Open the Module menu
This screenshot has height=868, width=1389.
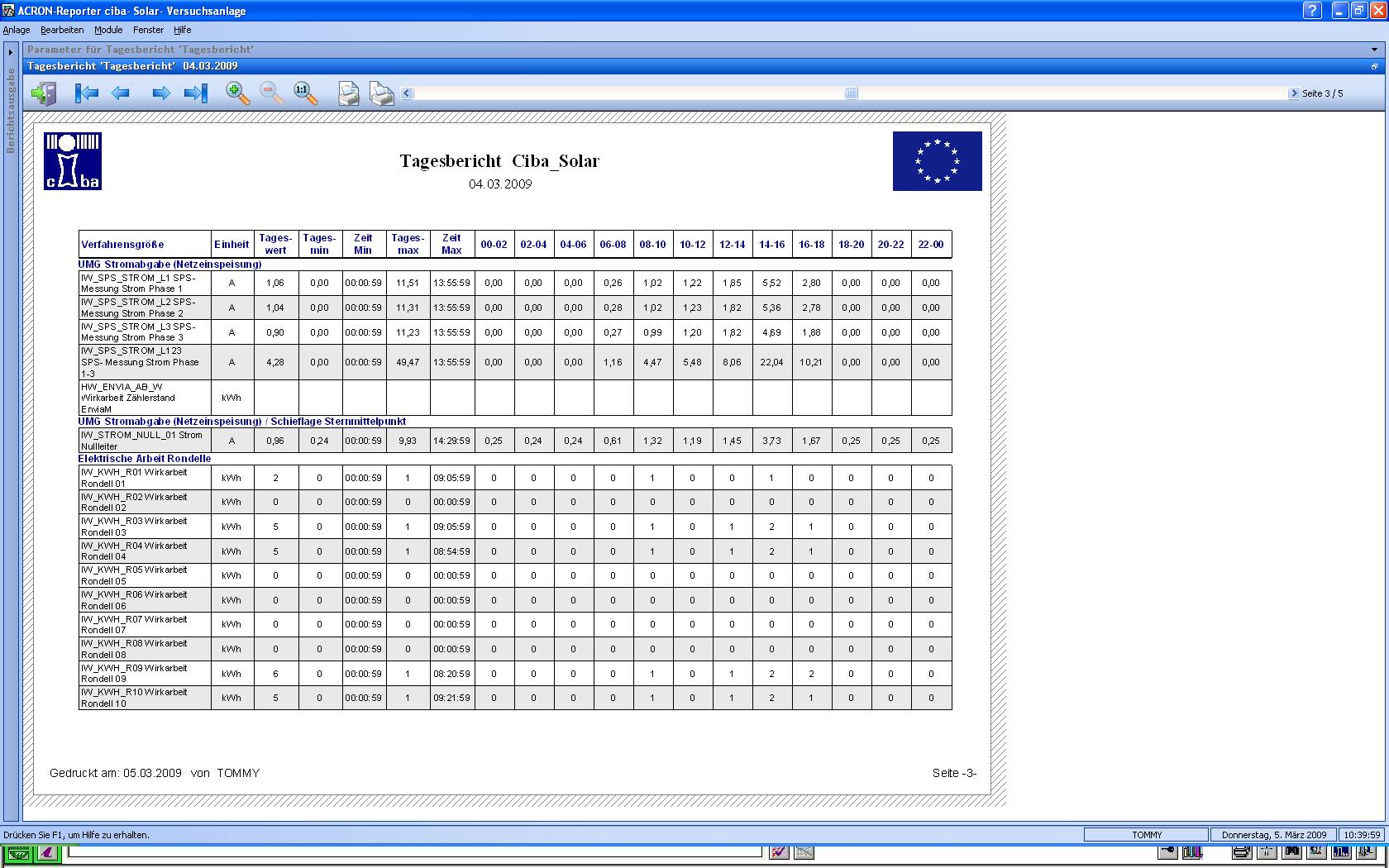108,30
